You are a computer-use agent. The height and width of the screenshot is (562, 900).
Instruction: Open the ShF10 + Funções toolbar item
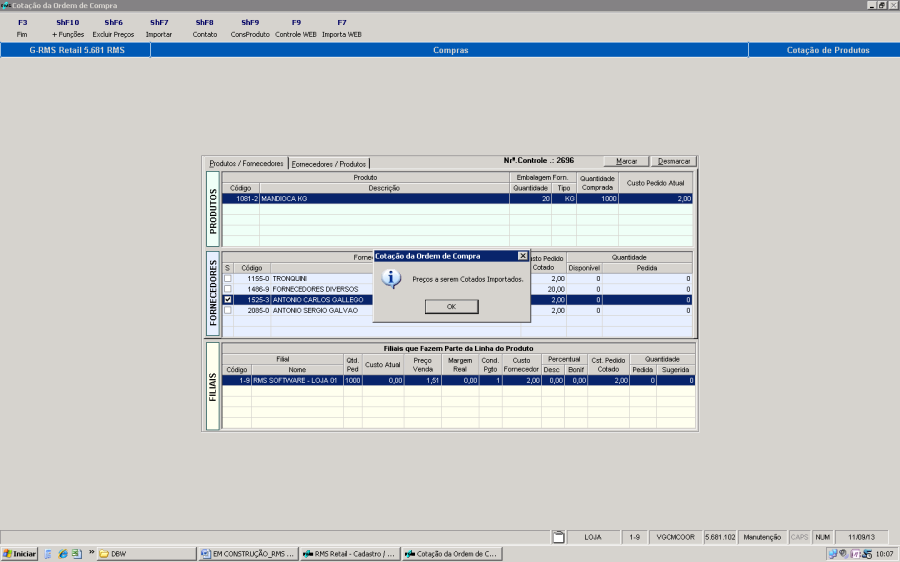click(68, 28)
